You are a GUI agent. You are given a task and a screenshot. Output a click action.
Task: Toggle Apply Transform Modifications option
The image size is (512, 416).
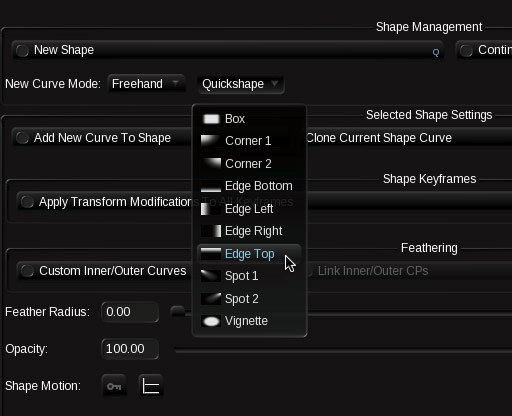point(27,202)
